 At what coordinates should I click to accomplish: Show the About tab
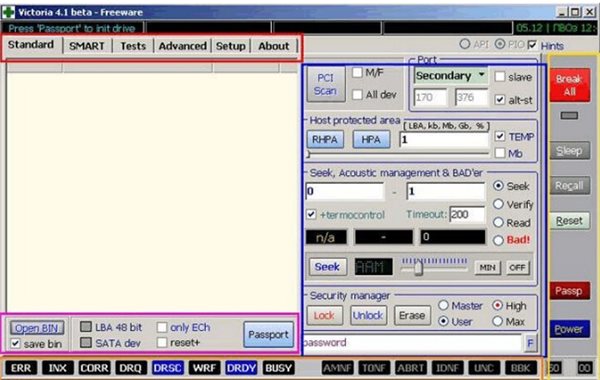274,46
